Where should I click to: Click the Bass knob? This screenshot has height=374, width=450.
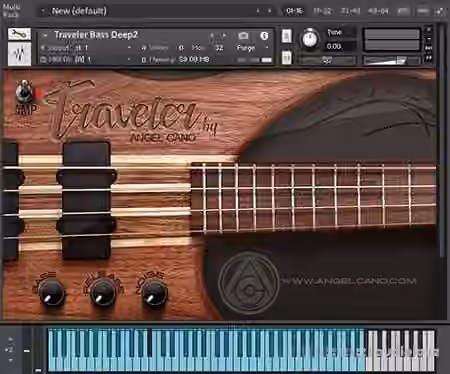click(x=52, y=293)
